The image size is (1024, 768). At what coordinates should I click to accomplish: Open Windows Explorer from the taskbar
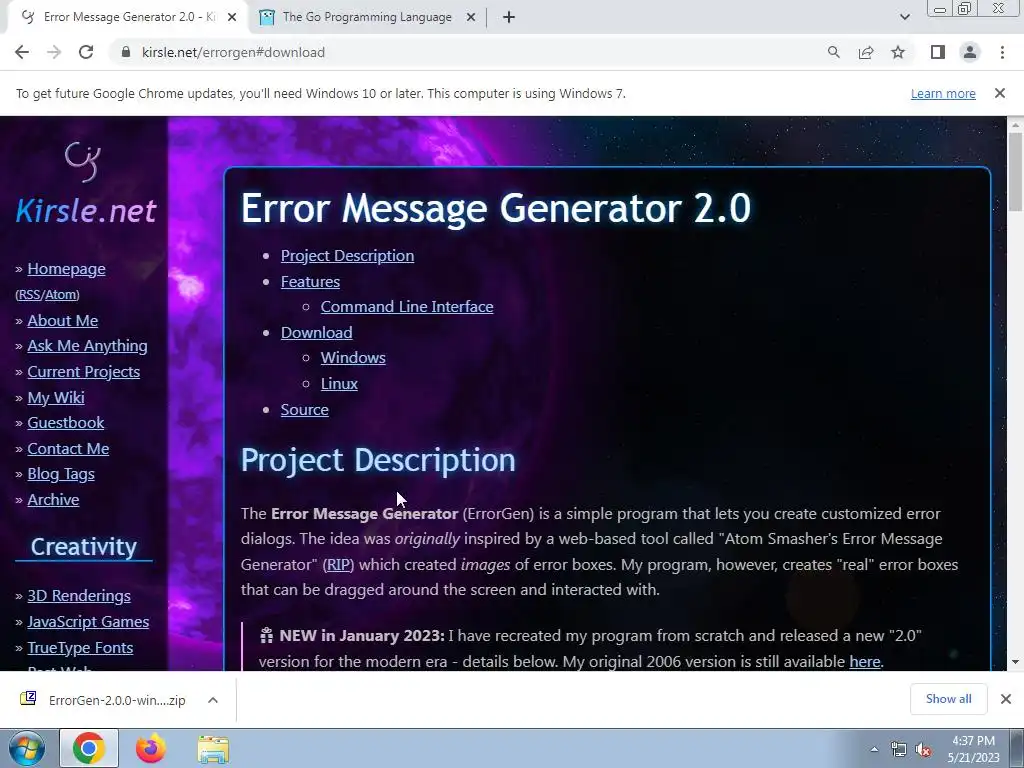213,748
